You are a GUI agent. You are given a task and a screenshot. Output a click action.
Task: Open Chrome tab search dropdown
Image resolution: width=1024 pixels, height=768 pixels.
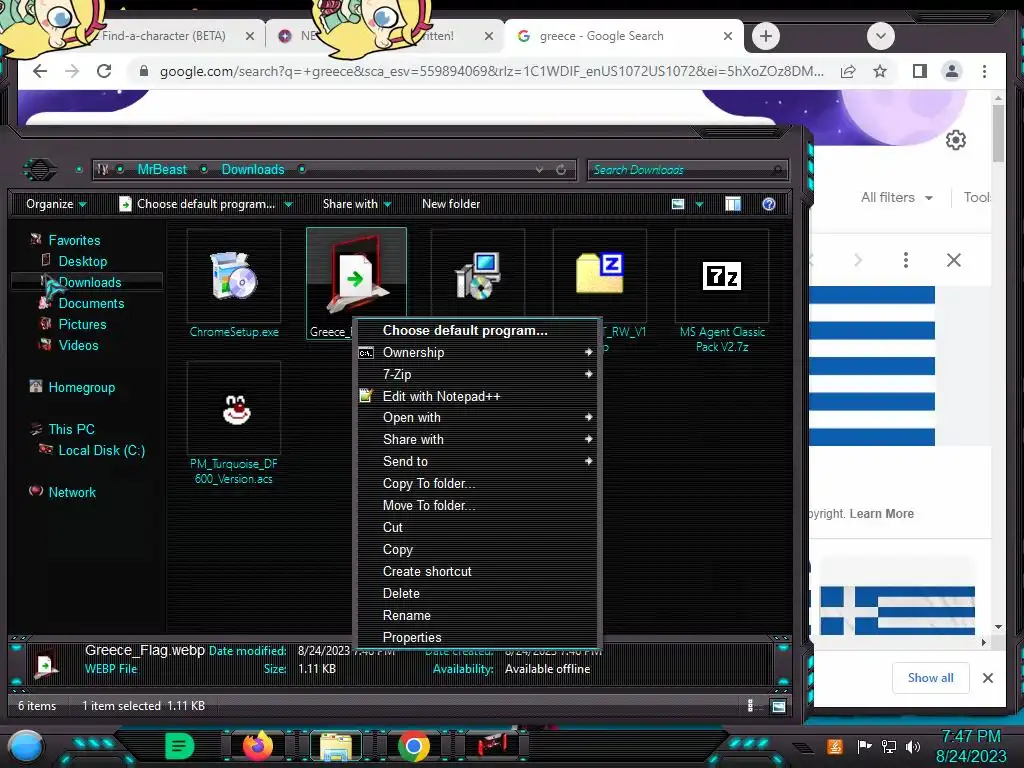pyautogui.click(x=880, y=36)
